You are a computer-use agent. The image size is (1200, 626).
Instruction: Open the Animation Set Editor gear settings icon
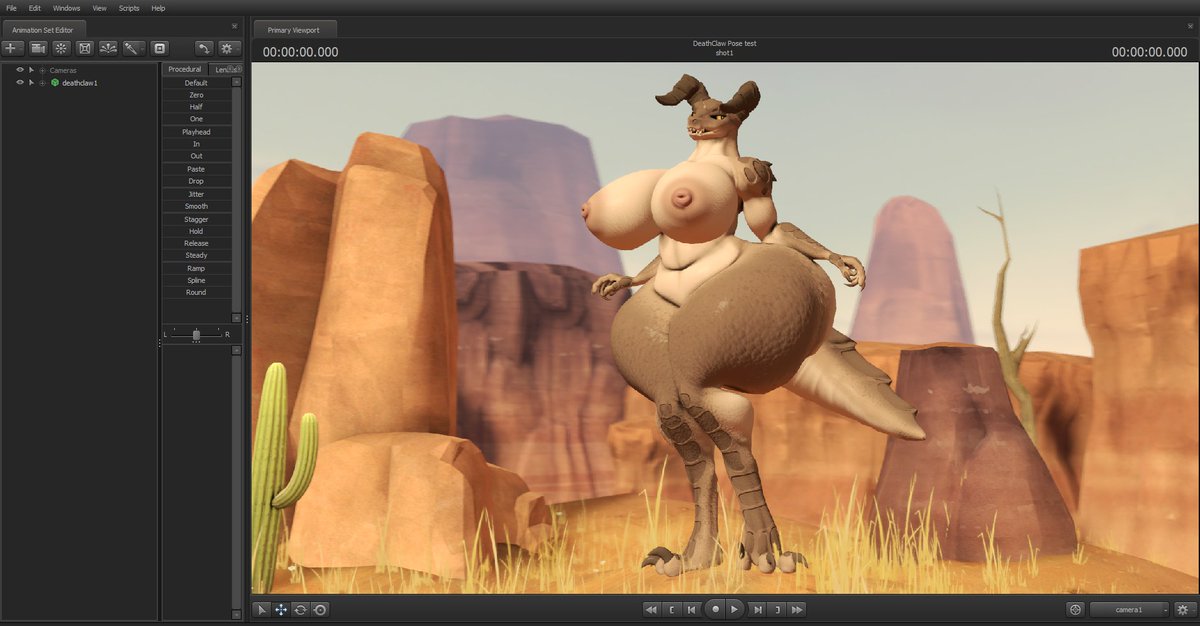point(228,48)
